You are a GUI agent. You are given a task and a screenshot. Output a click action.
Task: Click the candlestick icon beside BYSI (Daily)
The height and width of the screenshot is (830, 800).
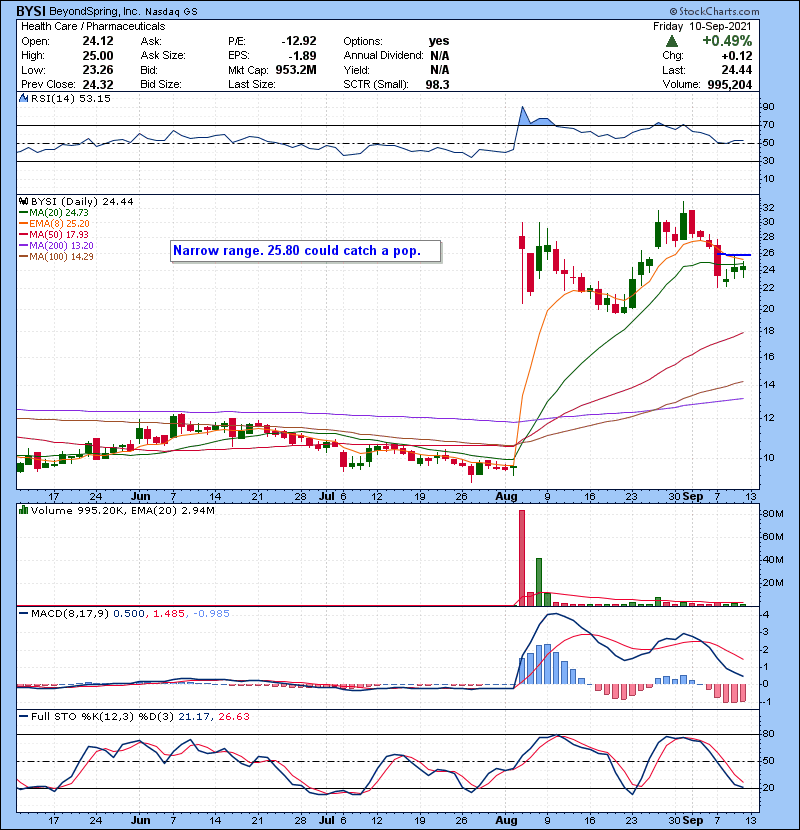click(23, 201)
